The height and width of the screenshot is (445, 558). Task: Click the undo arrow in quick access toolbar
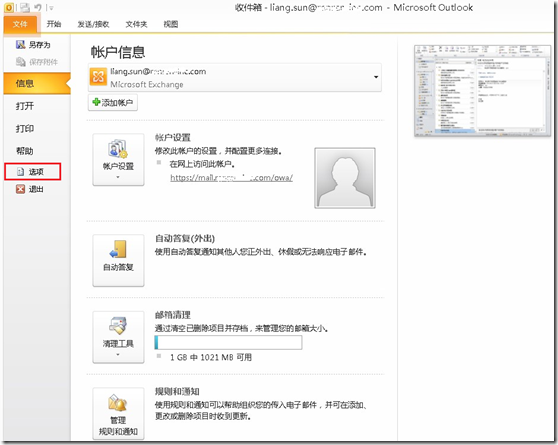point(38,7)
